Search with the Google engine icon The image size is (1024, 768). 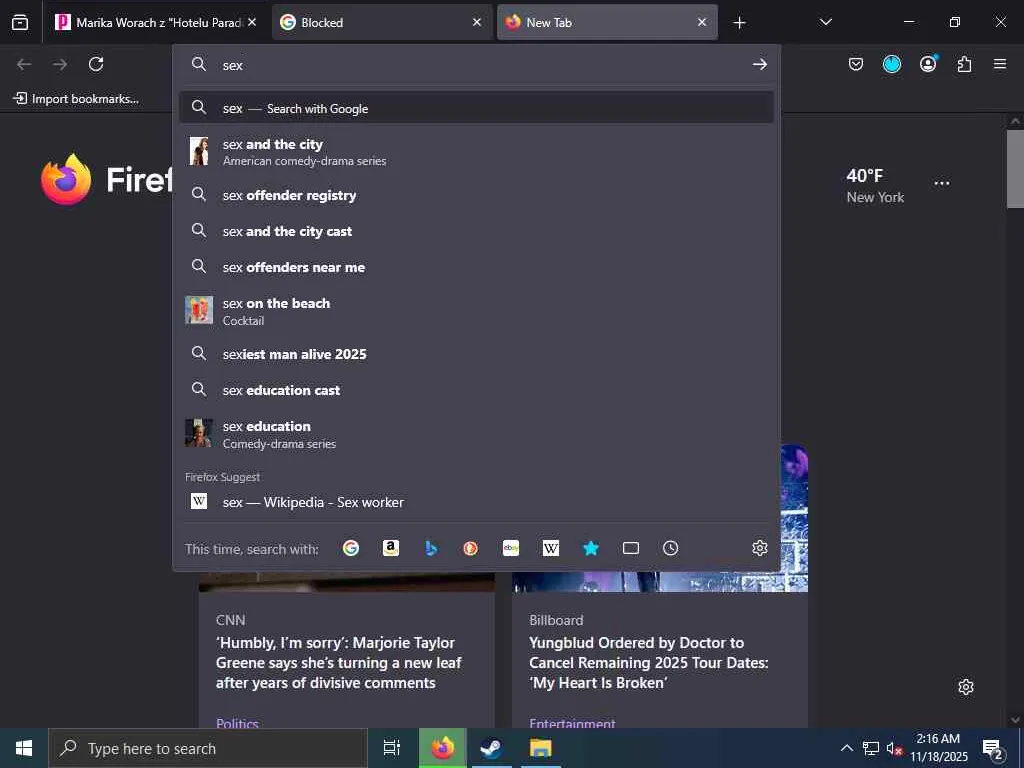tap(351, 548)
